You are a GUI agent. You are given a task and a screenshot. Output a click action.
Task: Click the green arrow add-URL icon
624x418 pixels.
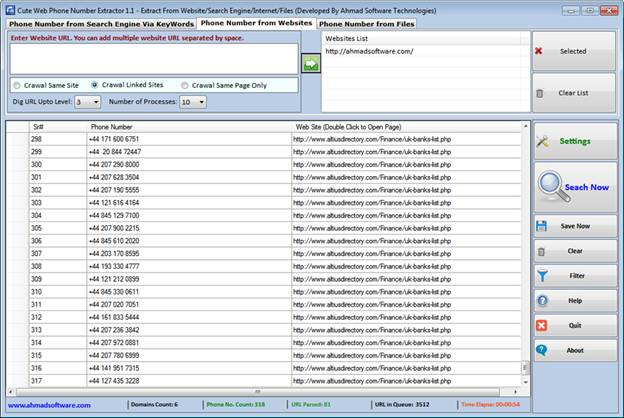click(x=310, y=64)
